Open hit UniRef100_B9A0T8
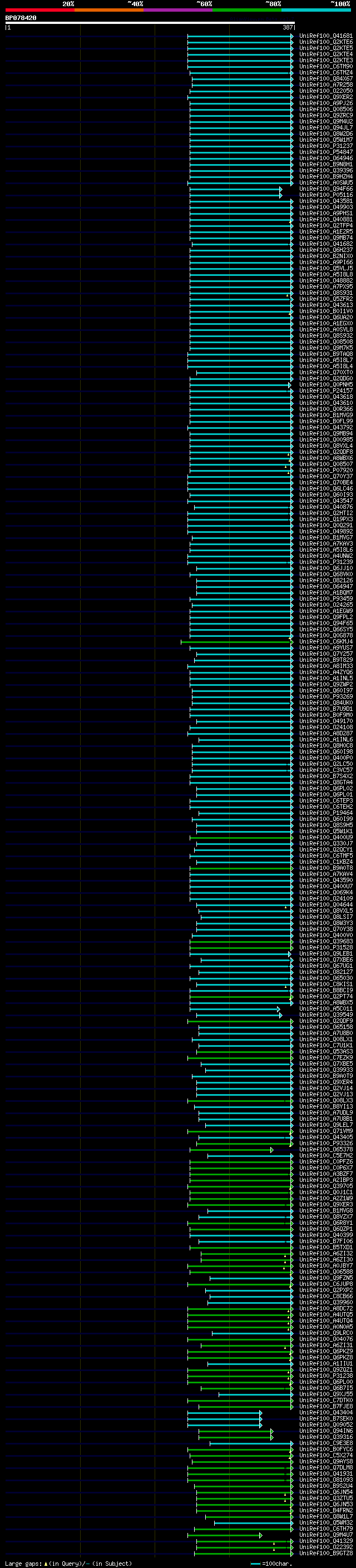The image size is (356, 1568). pos(325,867)
